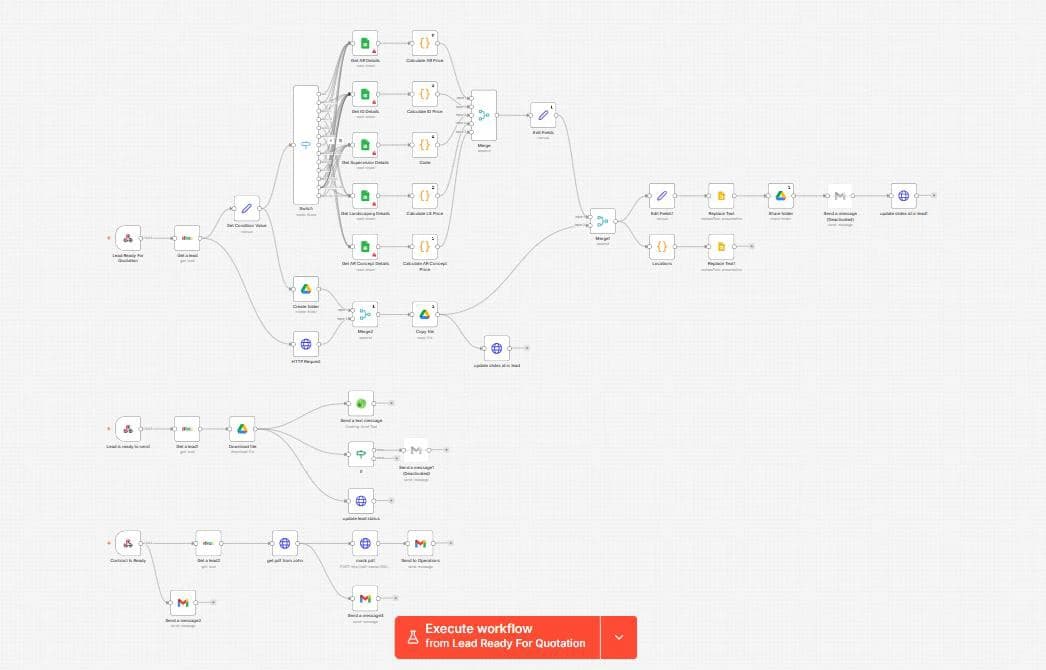Select the Get a lead1 Zoho node
Viewport: 1046px width, 670px height.
tap(187, 429)
